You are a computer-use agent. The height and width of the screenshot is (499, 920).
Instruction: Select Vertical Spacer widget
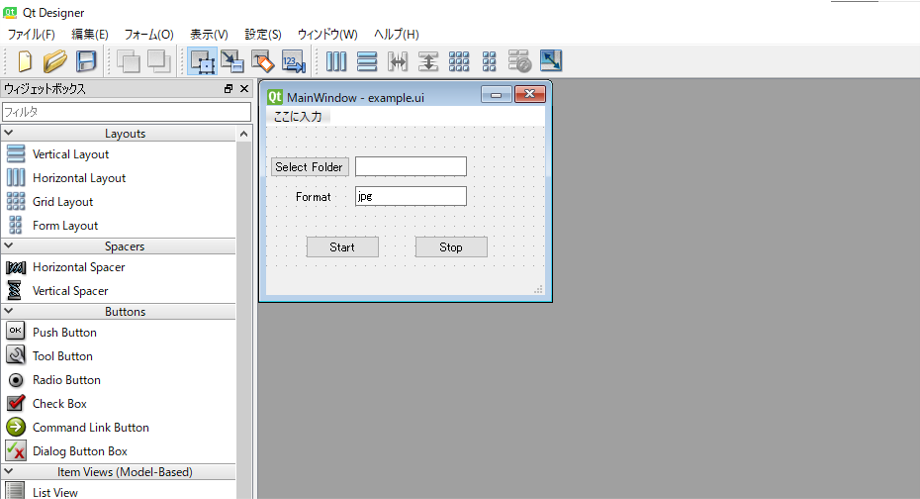[x=70, y=291]
